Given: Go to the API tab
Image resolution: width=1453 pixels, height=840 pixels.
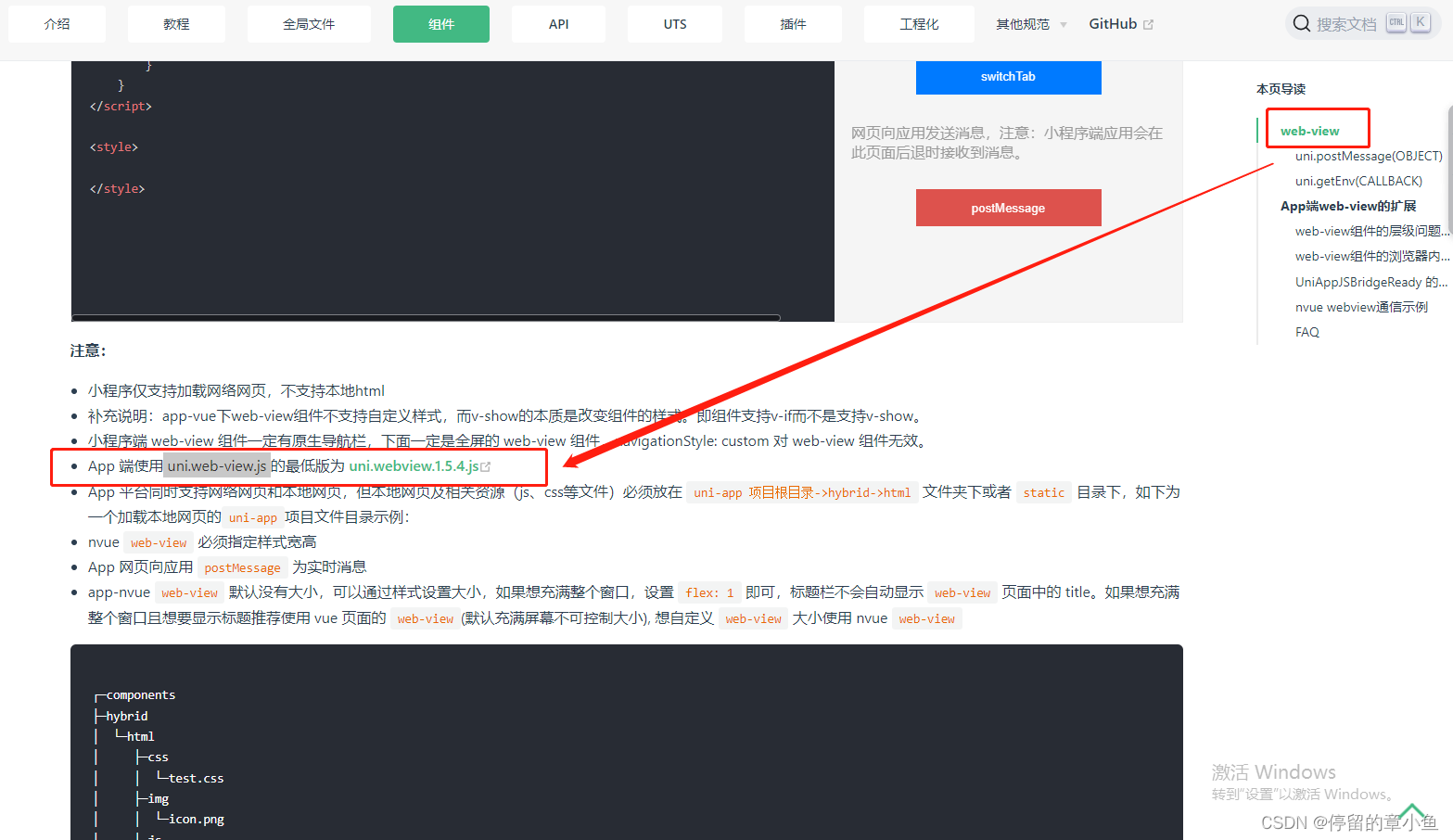Looking at the screenshot, I should [558, 24].
